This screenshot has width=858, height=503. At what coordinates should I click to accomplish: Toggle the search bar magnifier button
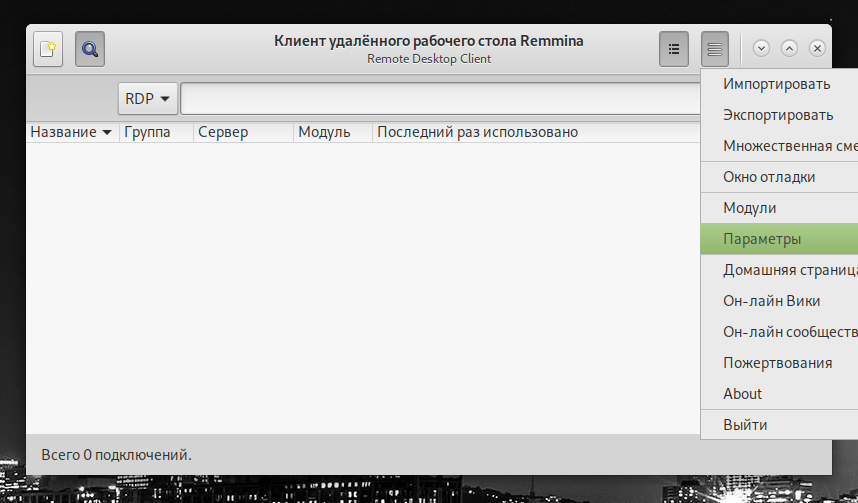(90, 49)
